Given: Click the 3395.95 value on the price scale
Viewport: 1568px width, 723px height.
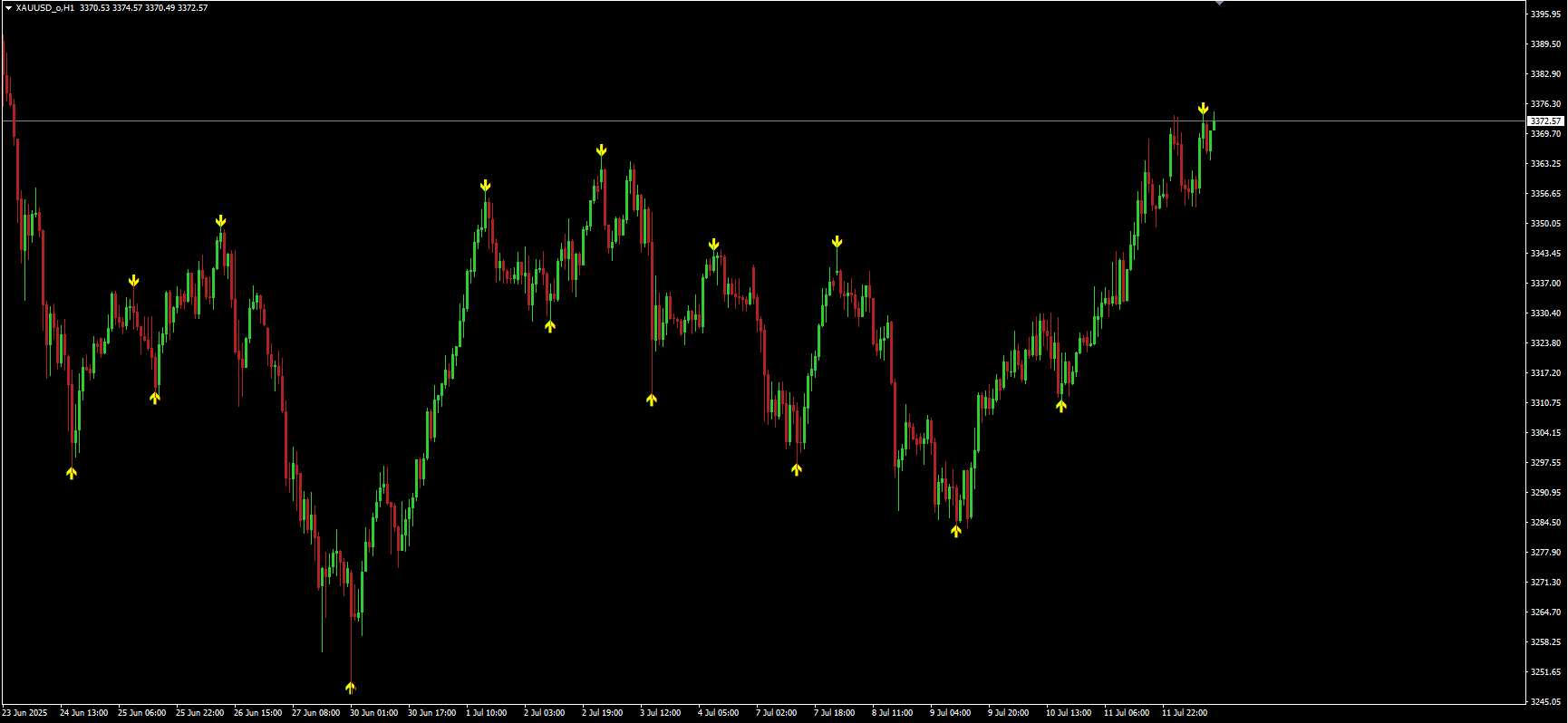Looking at the screenshot, I should point(1545,14).
